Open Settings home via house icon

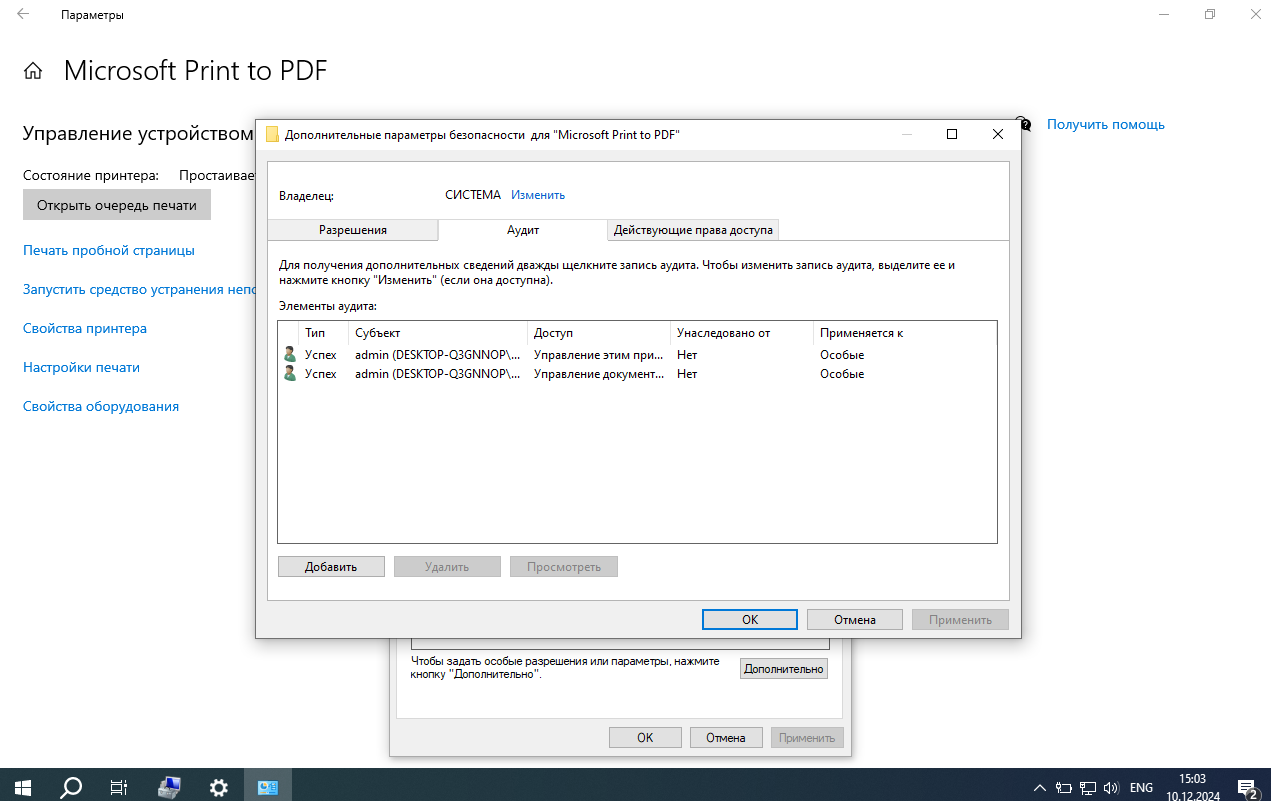(x=33, y=71)
